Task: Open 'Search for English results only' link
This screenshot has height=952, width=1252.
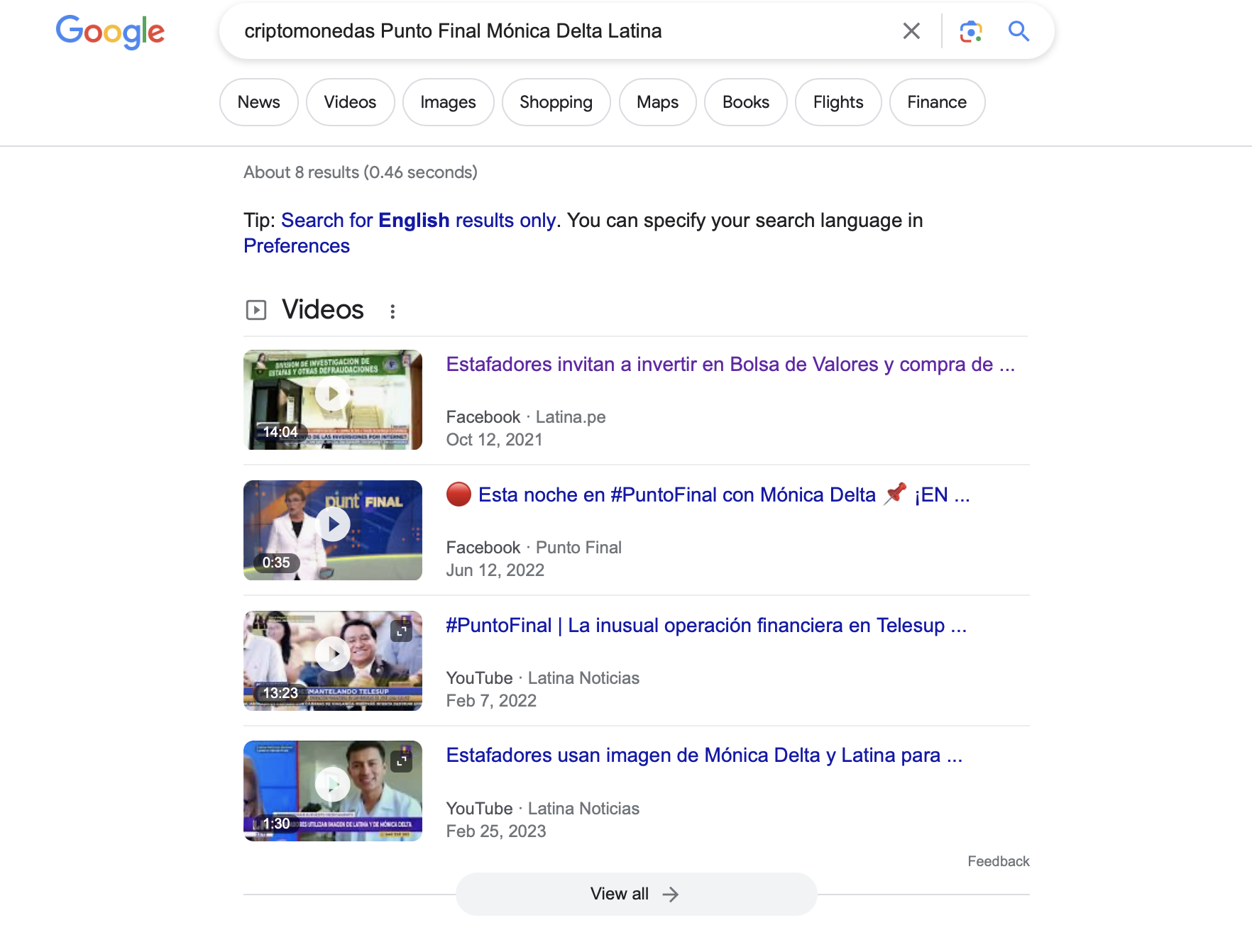Action: 418,221
